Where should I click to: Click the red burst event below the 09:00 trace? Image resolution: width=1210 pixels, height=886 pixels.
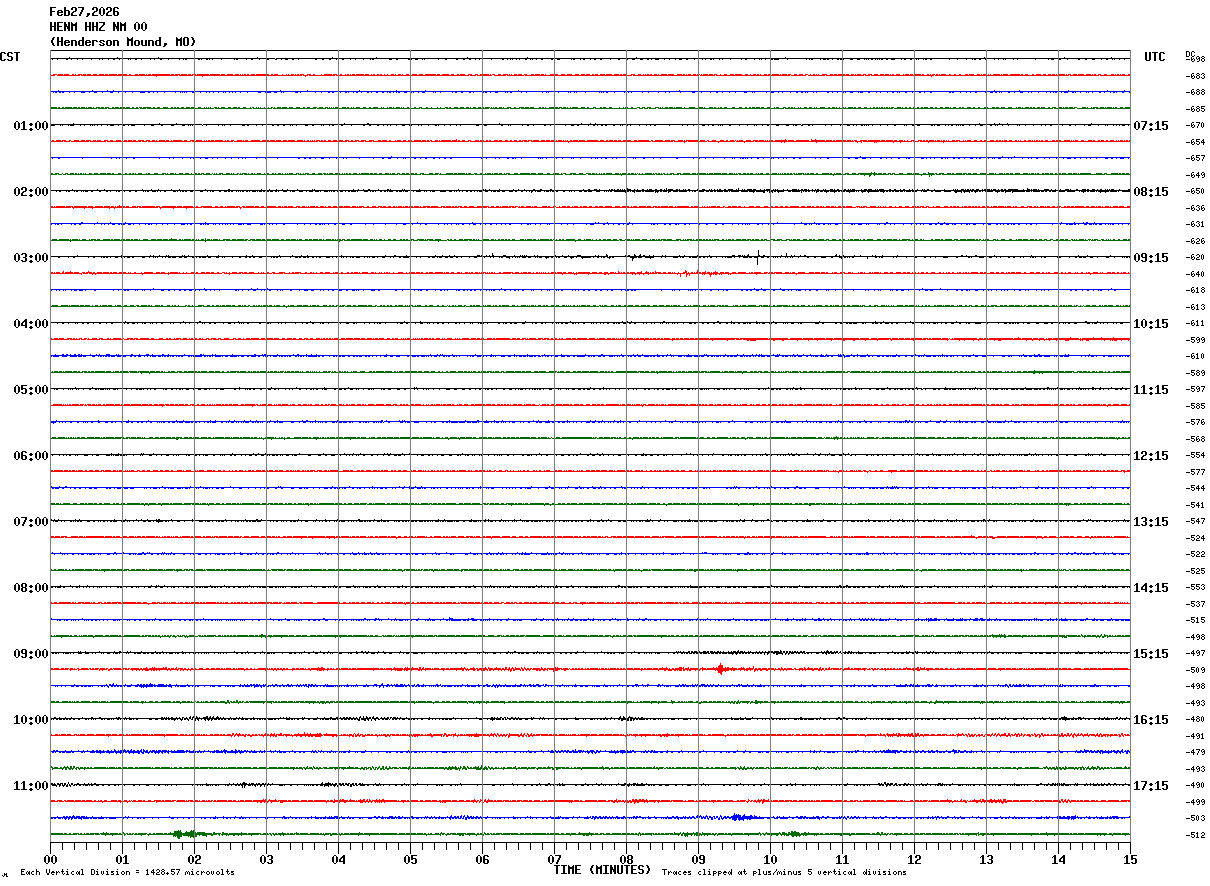click(x=720, y=669)
